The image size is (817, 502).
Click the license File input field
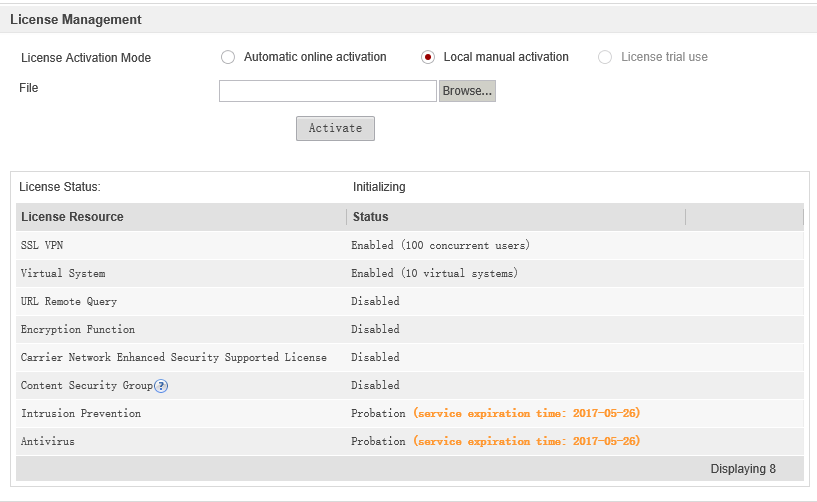click(328, 91)
